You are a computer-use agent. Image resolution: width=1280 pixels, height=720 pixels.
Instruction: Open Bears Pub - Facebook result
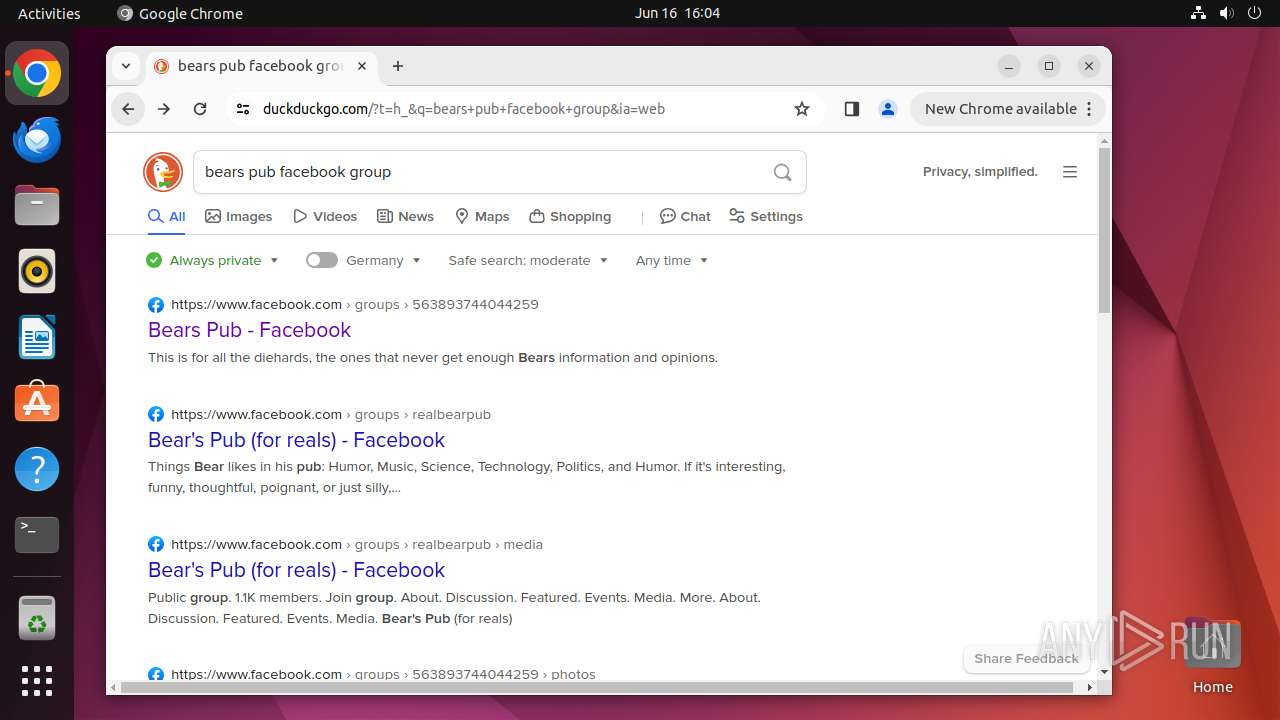249,330
